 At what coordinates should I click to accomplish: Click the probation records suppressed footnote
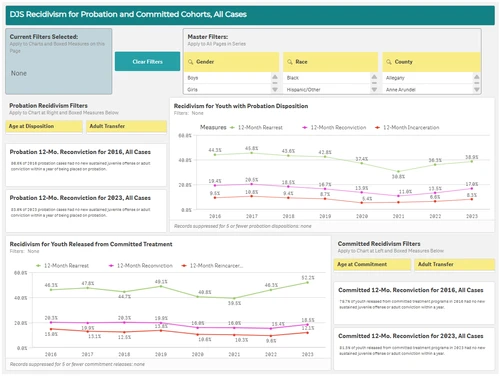coord(243,226)
